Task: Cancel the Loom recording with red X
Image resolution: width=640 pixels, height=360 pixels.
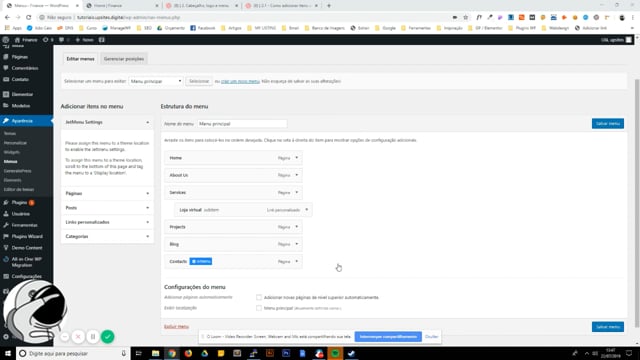Action: (x=78, y=336)
